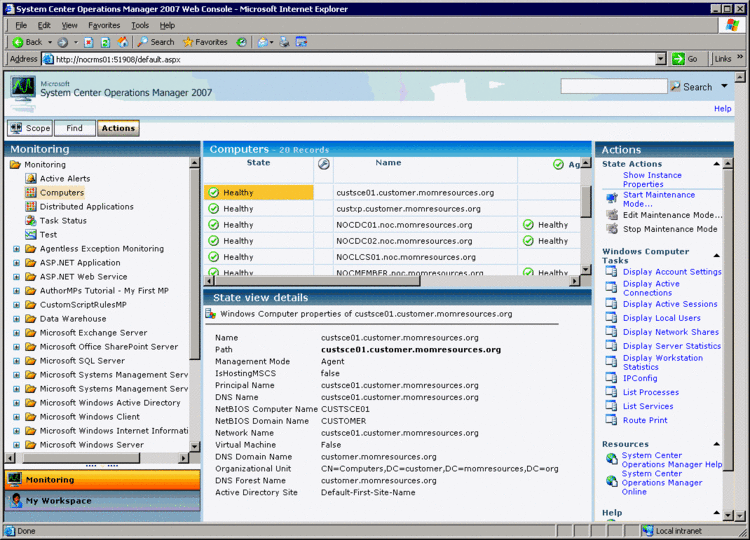Expand the ASP.NET Application folder

pos(16,263)
